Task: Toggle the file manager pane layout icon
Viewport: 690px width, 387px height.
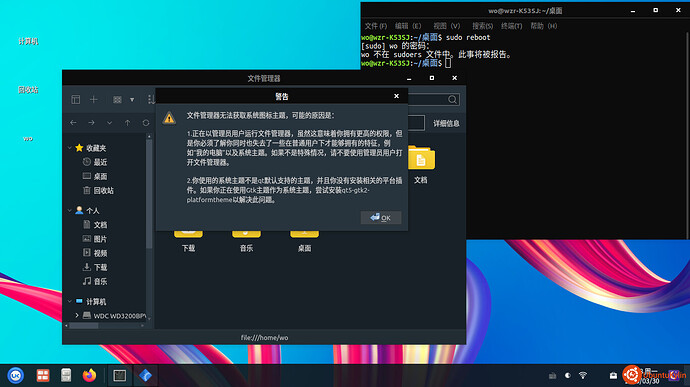Action: coord(76,100)
